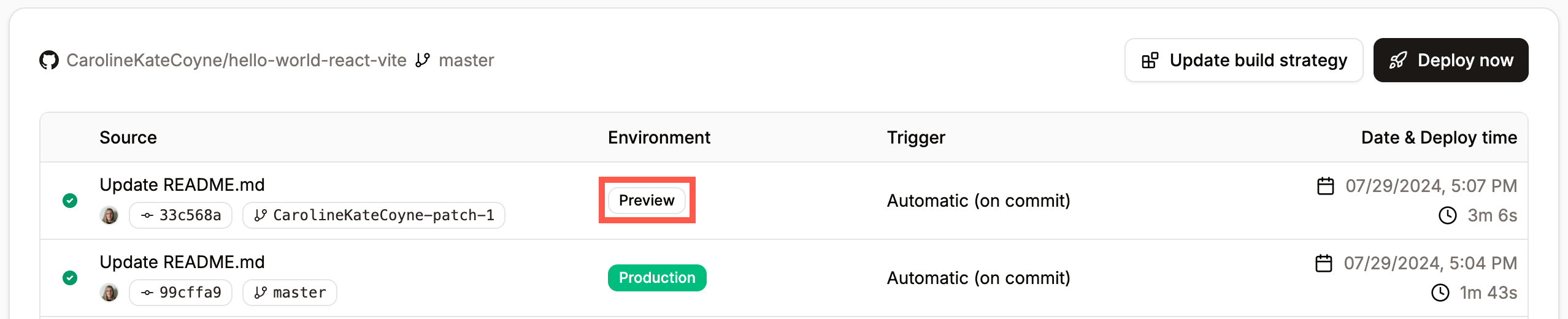Click the Environment column header

pos(659,137)
